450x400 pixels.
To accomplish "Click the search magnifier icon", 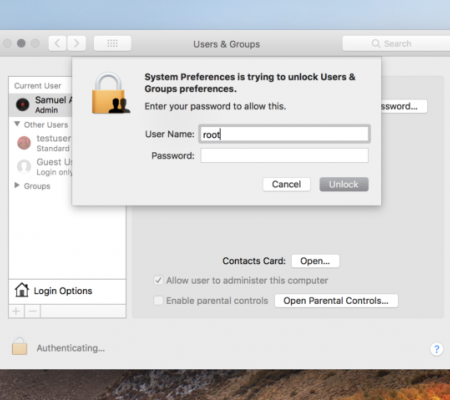I will 376,44.
